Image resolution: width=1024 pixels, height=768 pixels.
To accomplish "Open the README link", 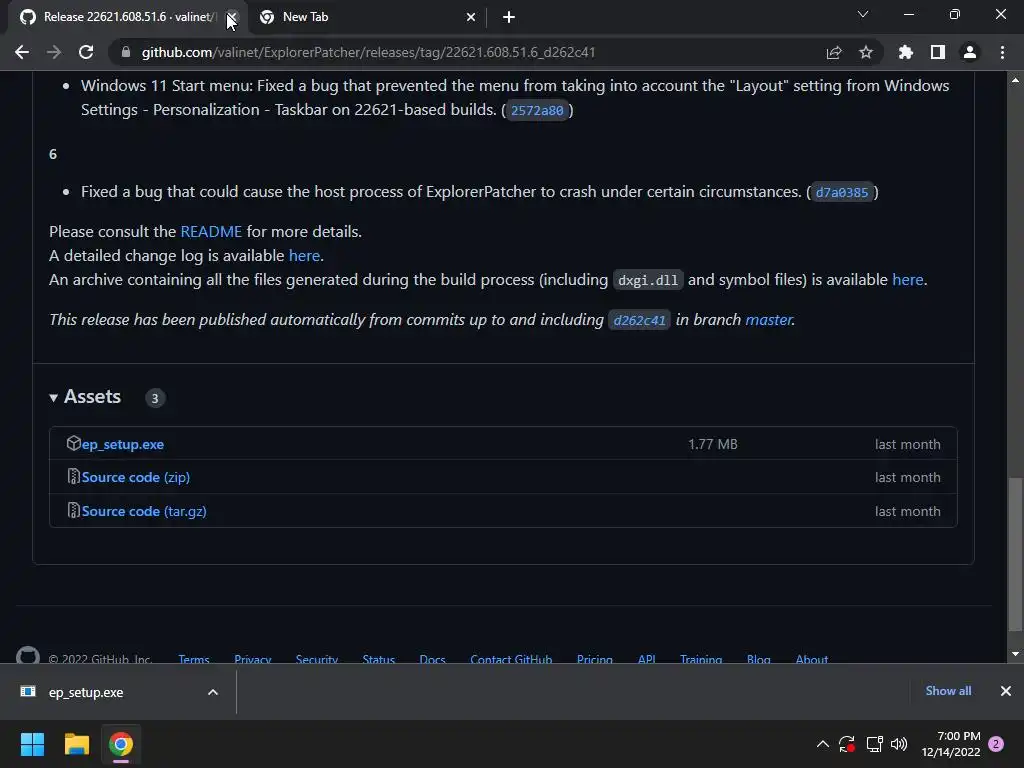I will coord(211,232).
